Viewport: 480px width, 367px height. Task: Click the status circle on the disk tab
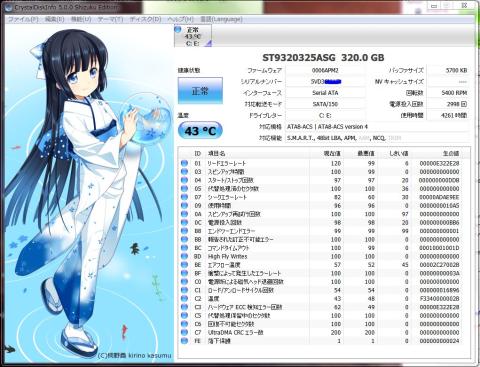(x=178, y=29)
